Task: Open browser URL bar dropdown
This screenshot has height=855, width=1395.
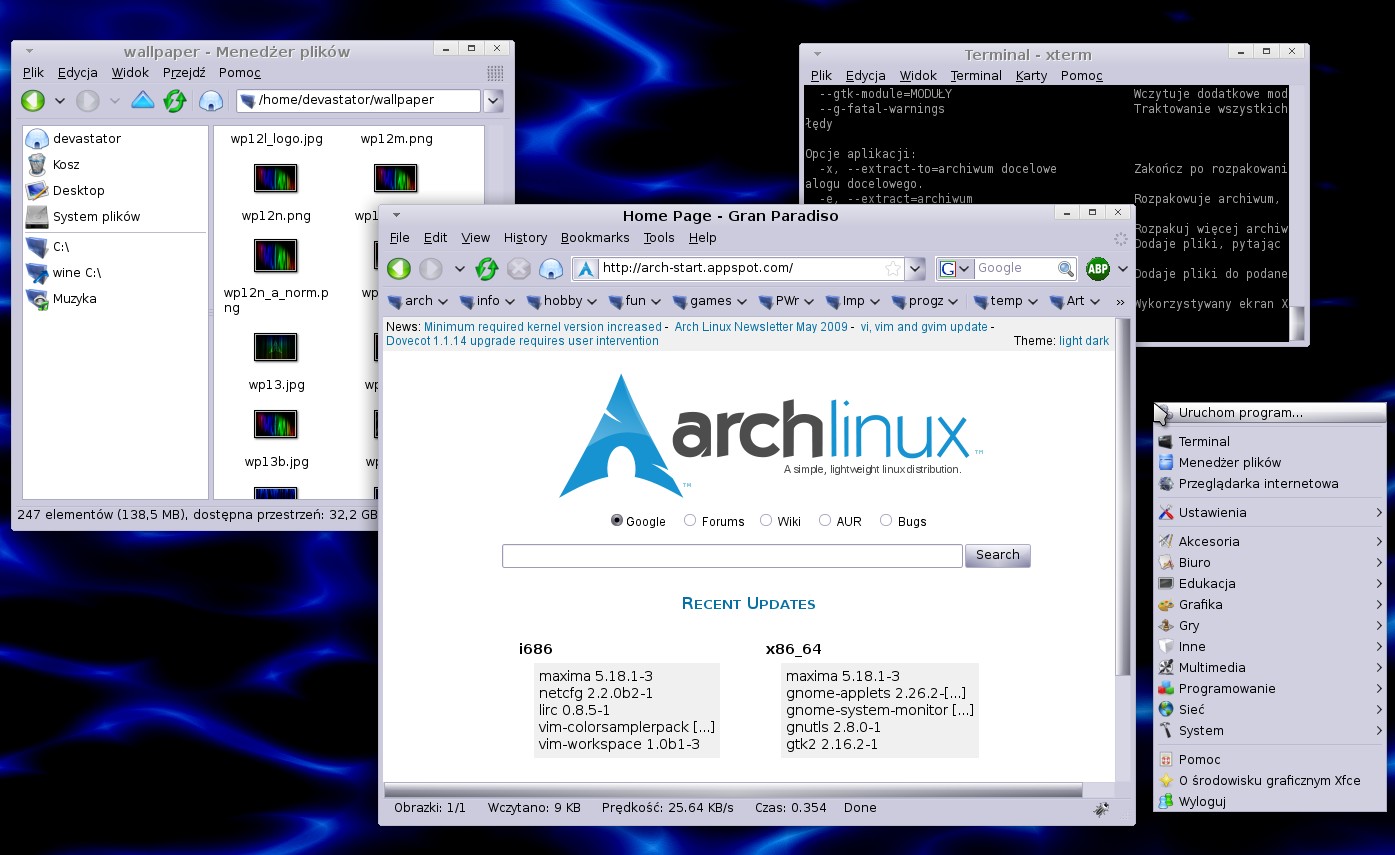Action: click(x=915, y=268)
